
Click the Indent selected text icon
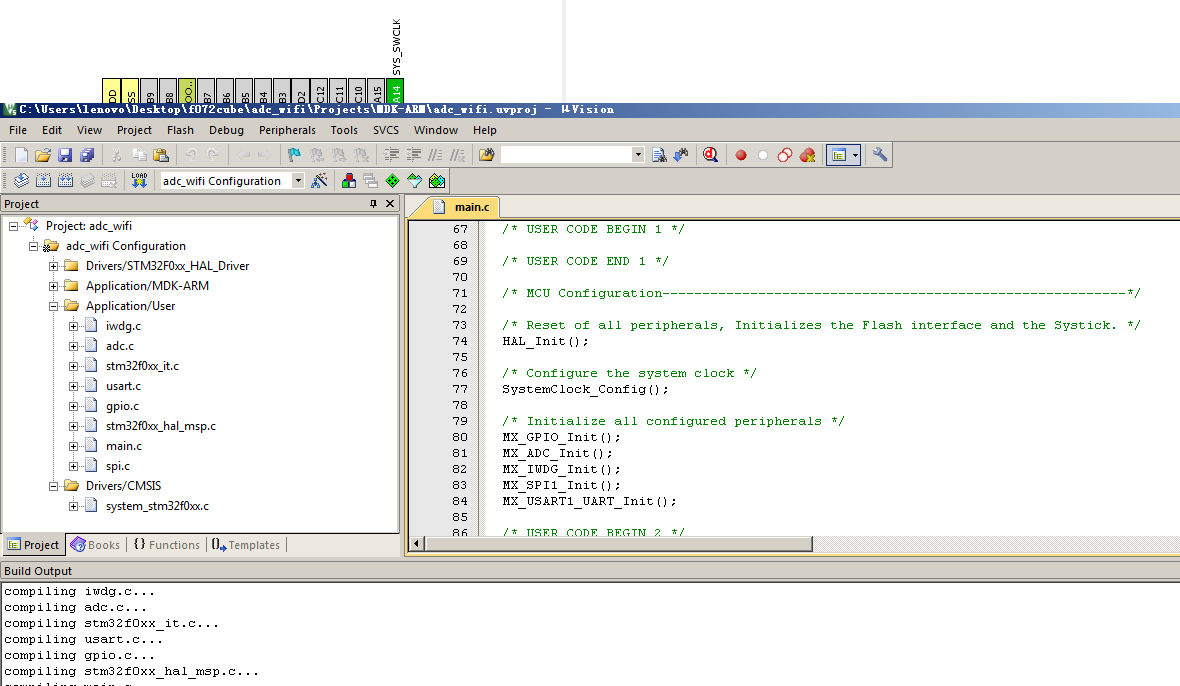coord(391,155)
